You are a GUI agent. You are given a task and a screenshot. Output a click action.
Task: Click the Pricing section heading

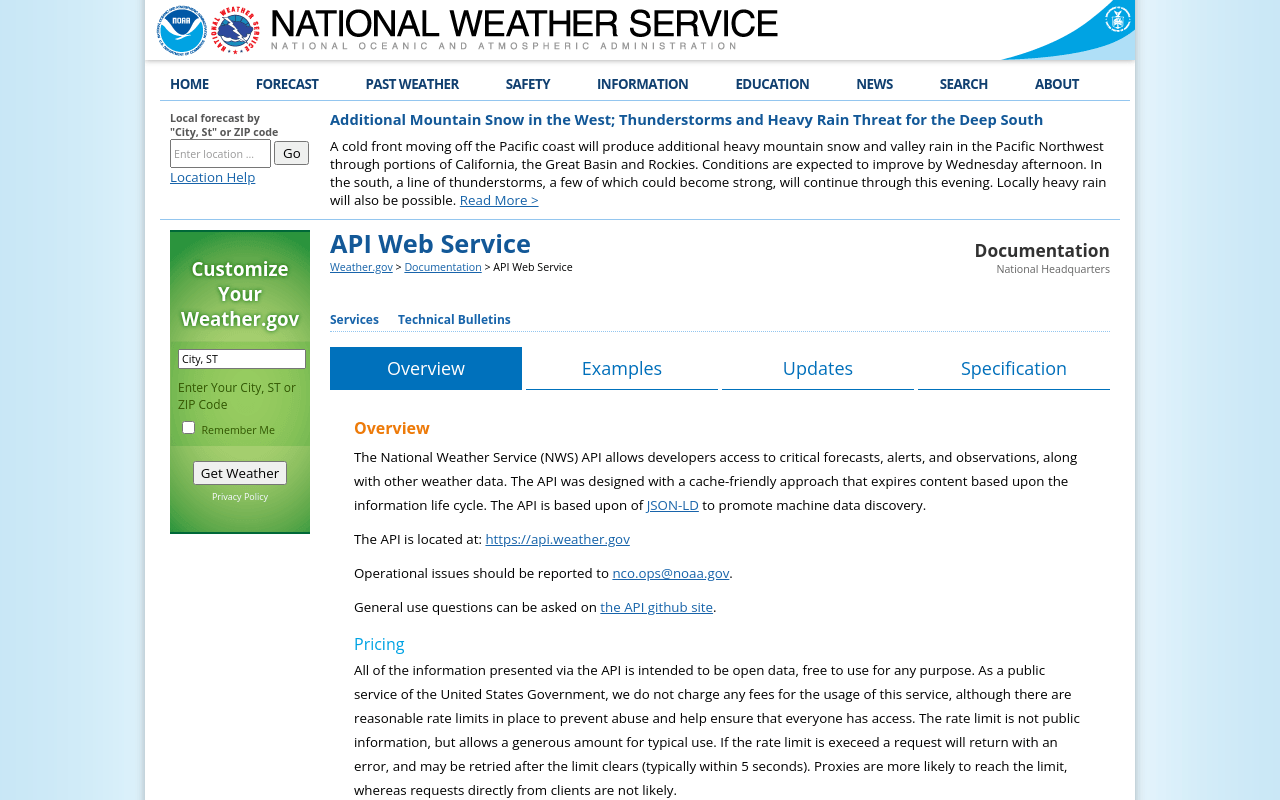click(379, 644)
